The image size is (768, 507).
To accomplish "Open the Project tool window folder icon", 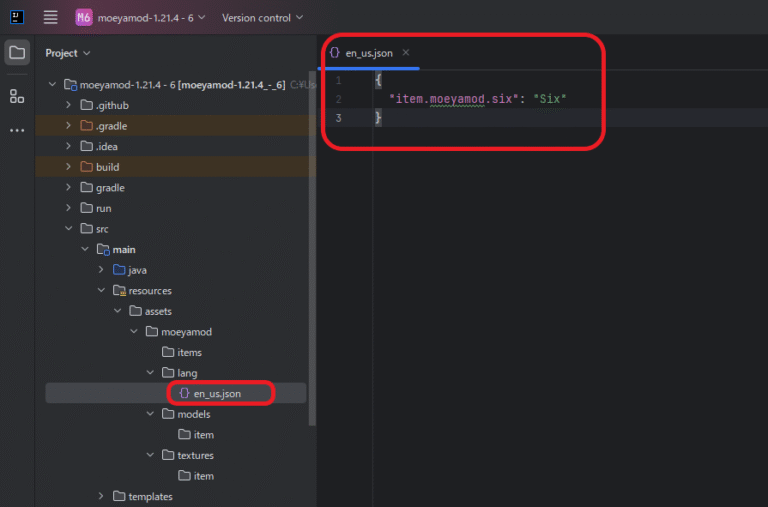I will pyautogui.click(x=17, y=52).
